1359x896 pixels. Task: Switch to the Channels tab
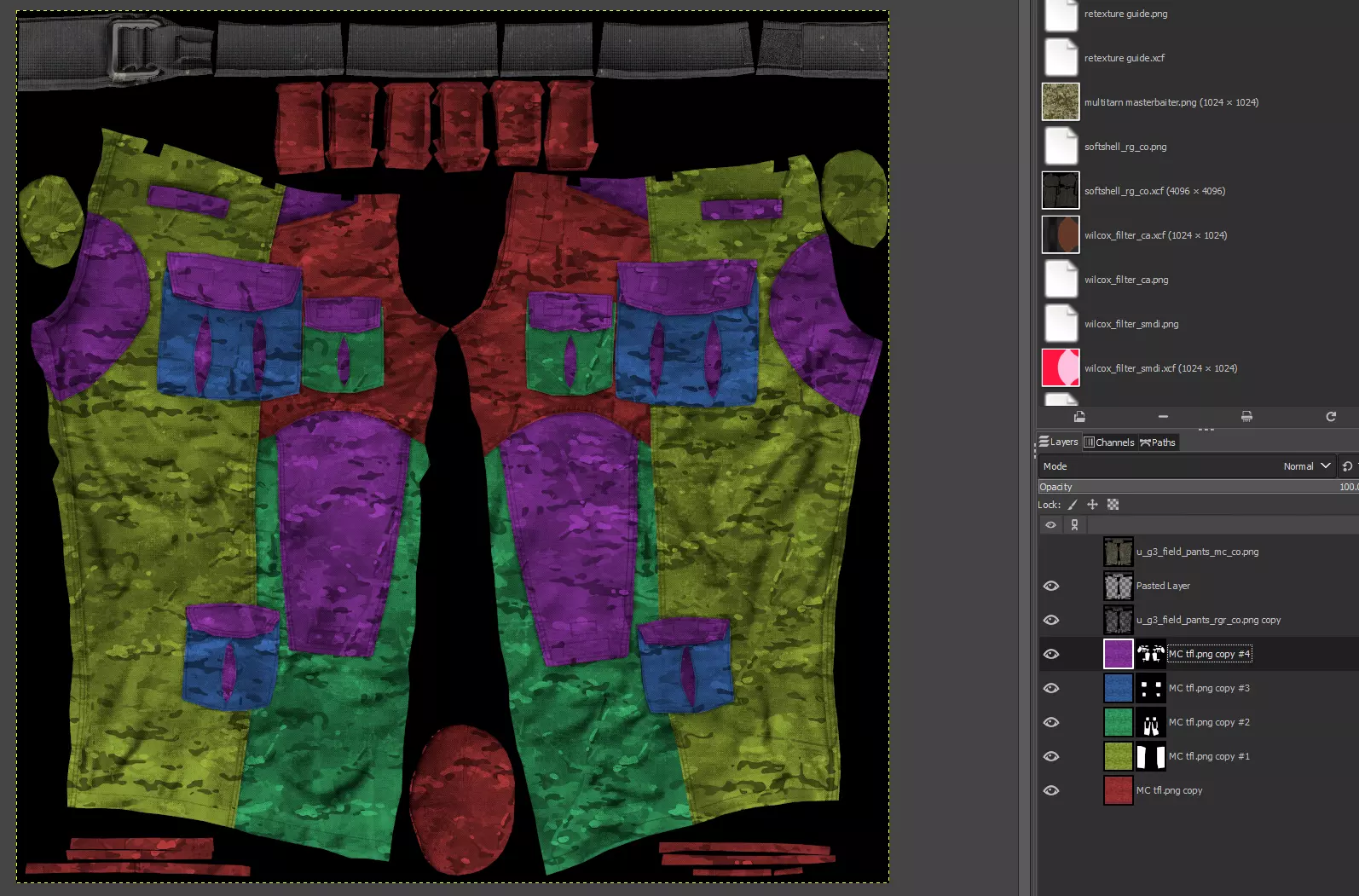coord(1109,442)
